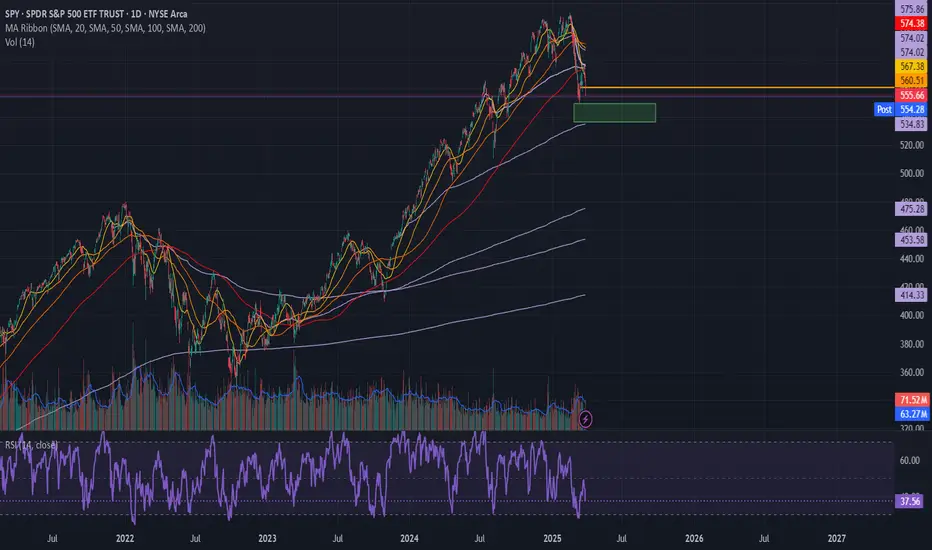Select the green rectangle drawing on chart
Image resolution: width=932 pixels, height=550 pixels.
(615, 112)
